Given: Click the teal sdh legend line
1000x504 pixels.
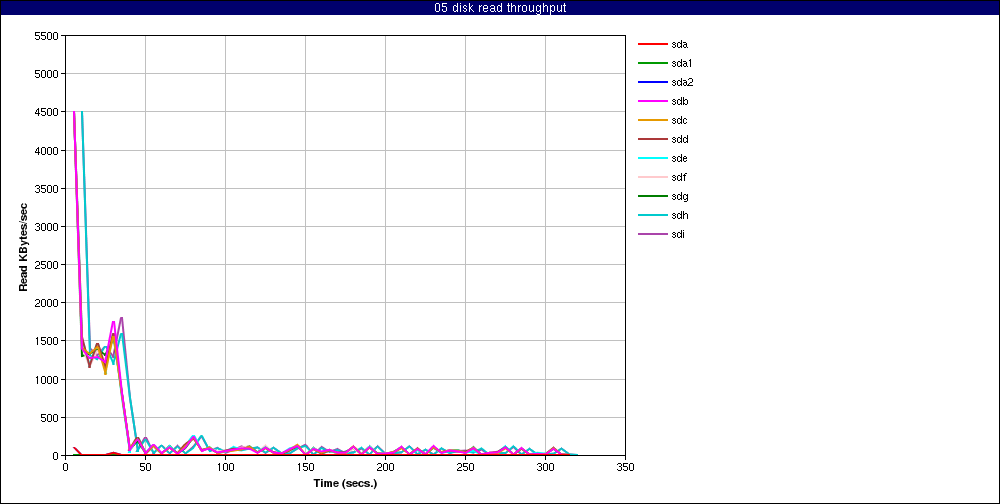Looking at the screenshot, I should [652, 216].
